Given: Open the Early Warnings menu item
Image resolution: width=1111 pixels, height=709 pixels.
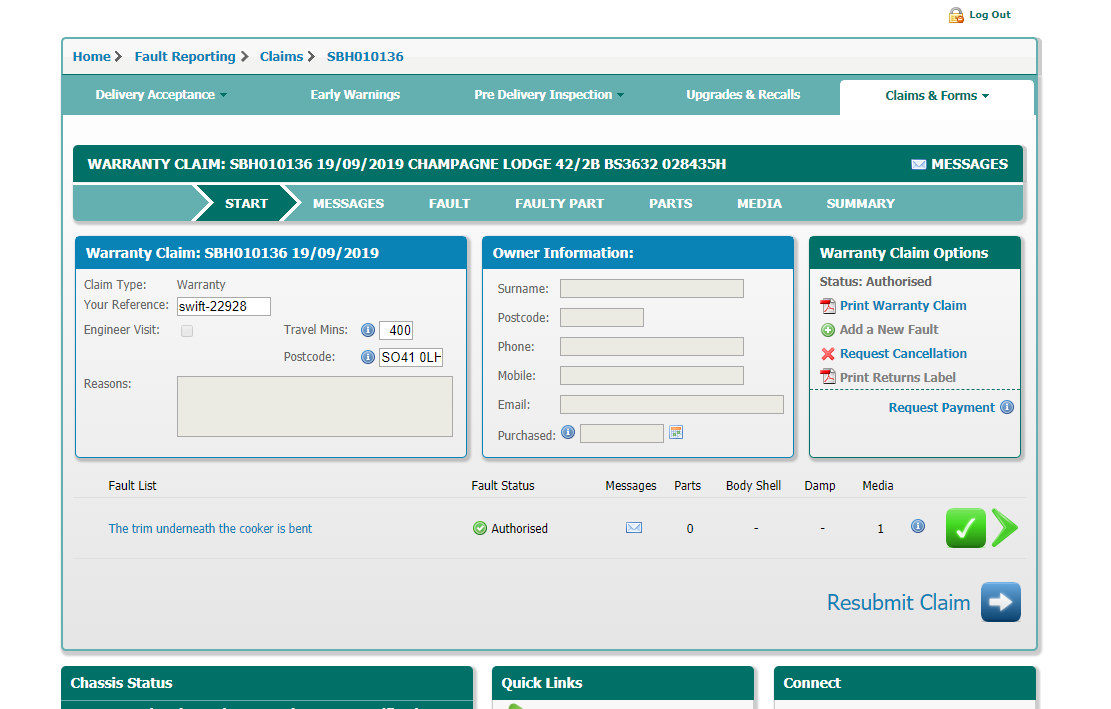Looking at the screenshot, I should click(x=355, y=95).
